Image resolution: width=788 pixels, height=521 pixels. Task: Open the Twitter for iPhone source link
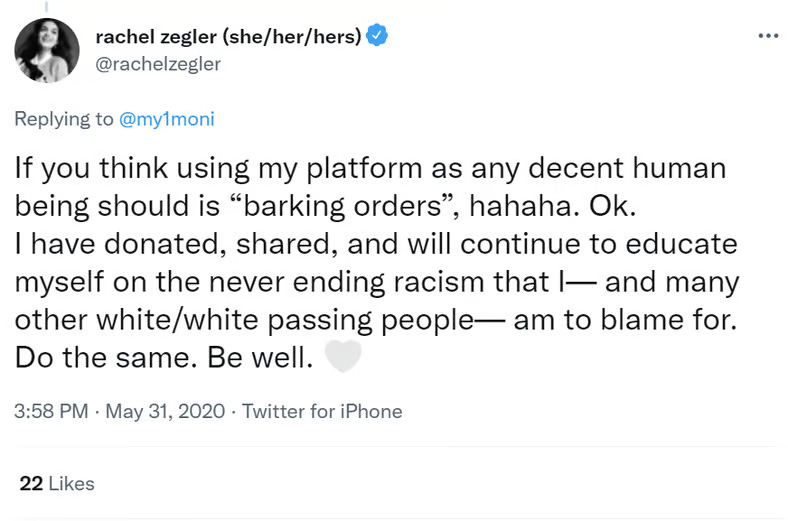coord(322,411)
